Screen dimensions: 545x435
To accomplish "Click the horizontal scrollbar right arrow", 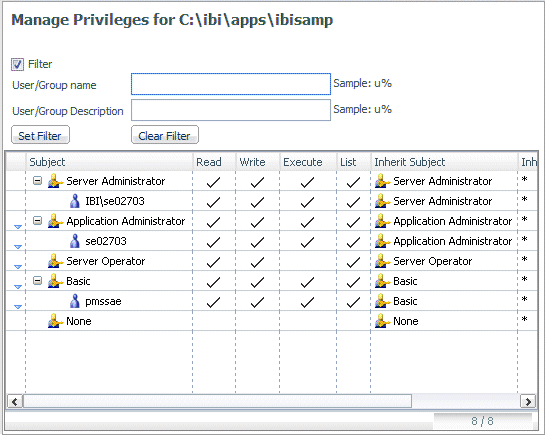I will pos(528,402).
